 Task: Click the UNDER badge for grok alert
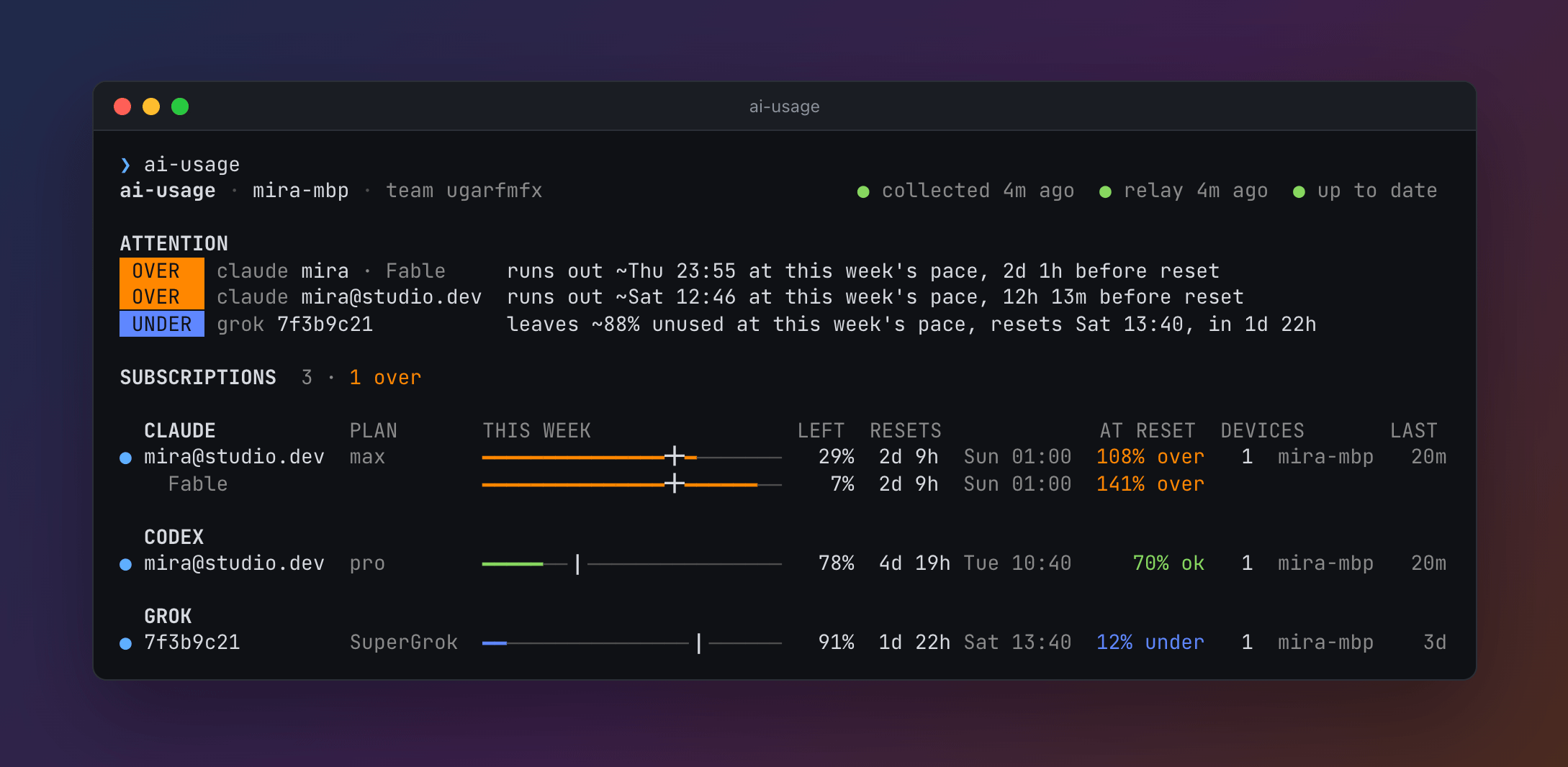(162, 324)
